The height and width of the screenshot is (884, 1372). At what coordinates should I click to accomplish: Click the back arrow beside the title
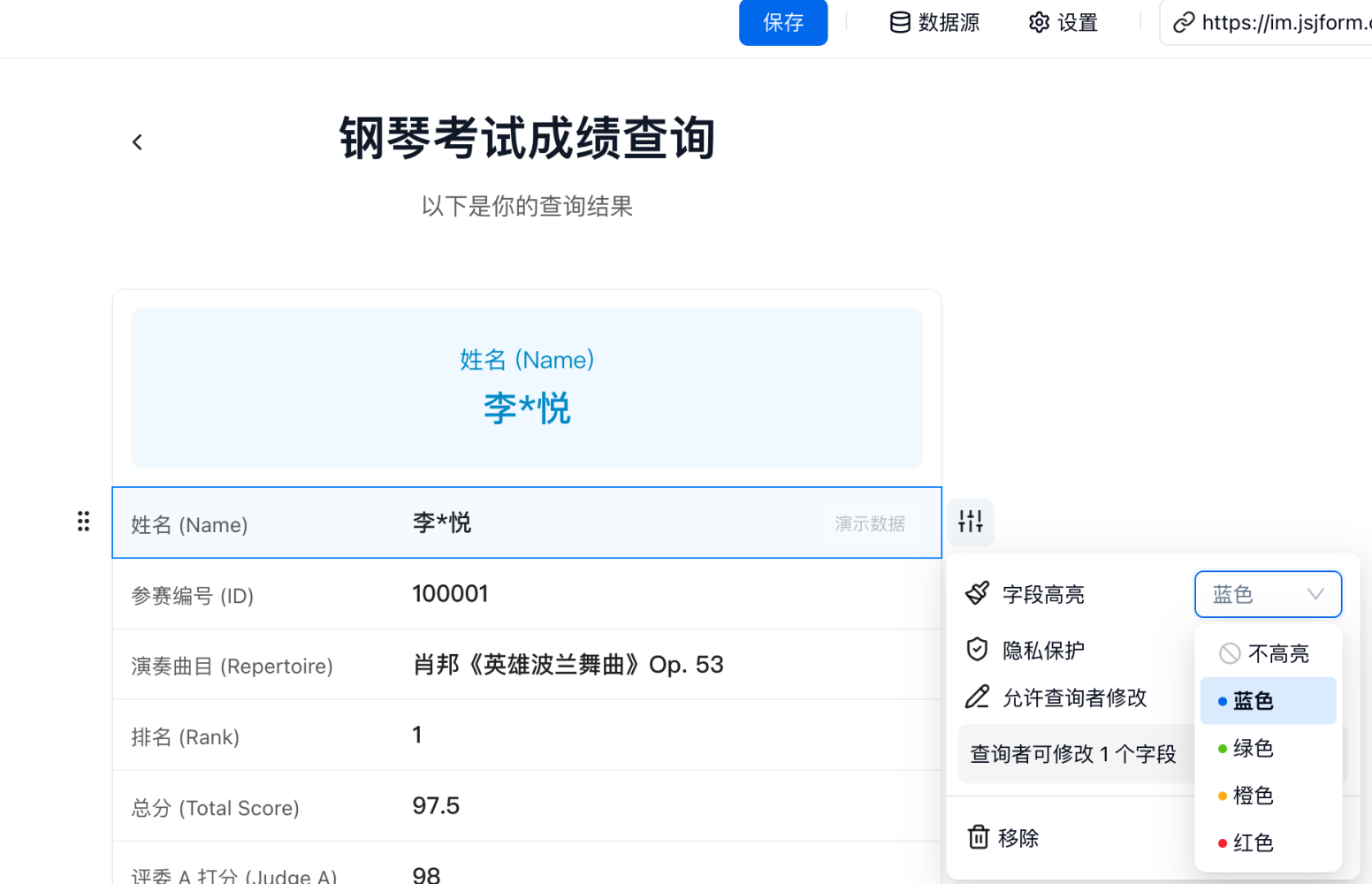[x=137, y=142]
